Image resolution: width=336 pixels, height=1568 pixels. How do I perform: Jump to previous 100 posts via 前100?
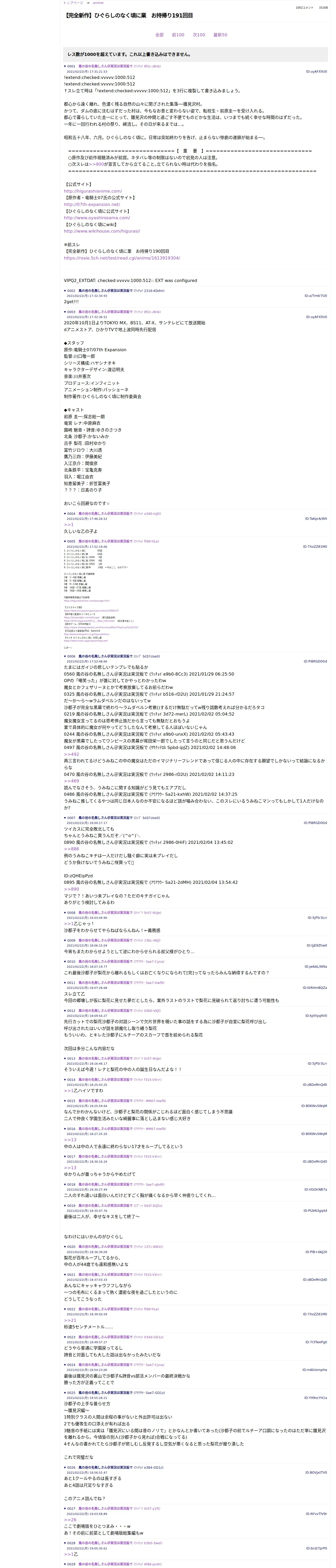click(x=178, y=35)
